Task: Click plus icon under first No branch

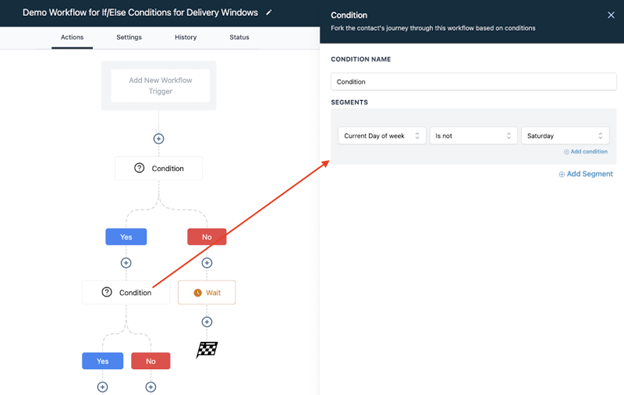Action: [x=207, y=263]
